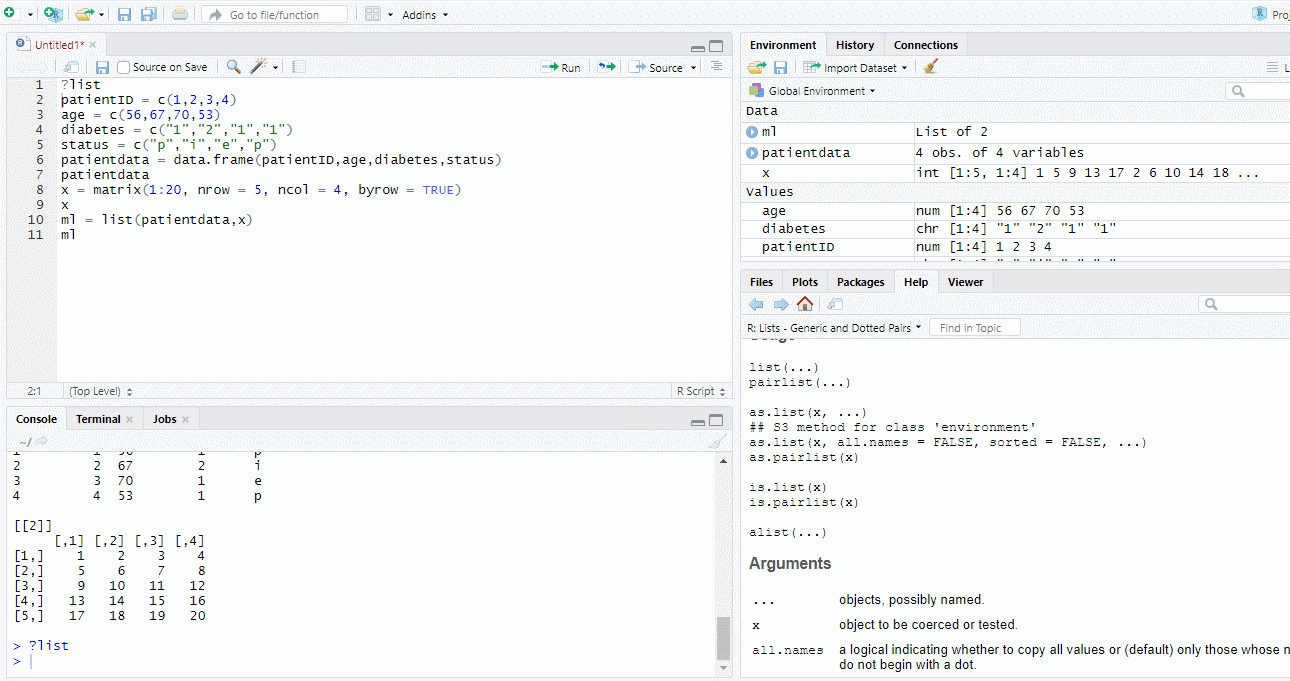Expand the patientdata object details

(x=751, y=152)
